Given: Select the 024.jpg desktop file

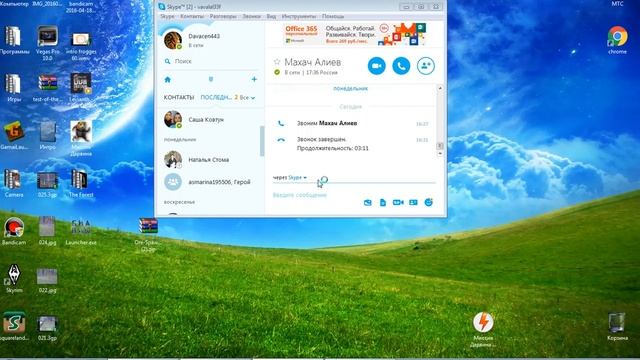Looking at the screenshot, I should (47, 231).
